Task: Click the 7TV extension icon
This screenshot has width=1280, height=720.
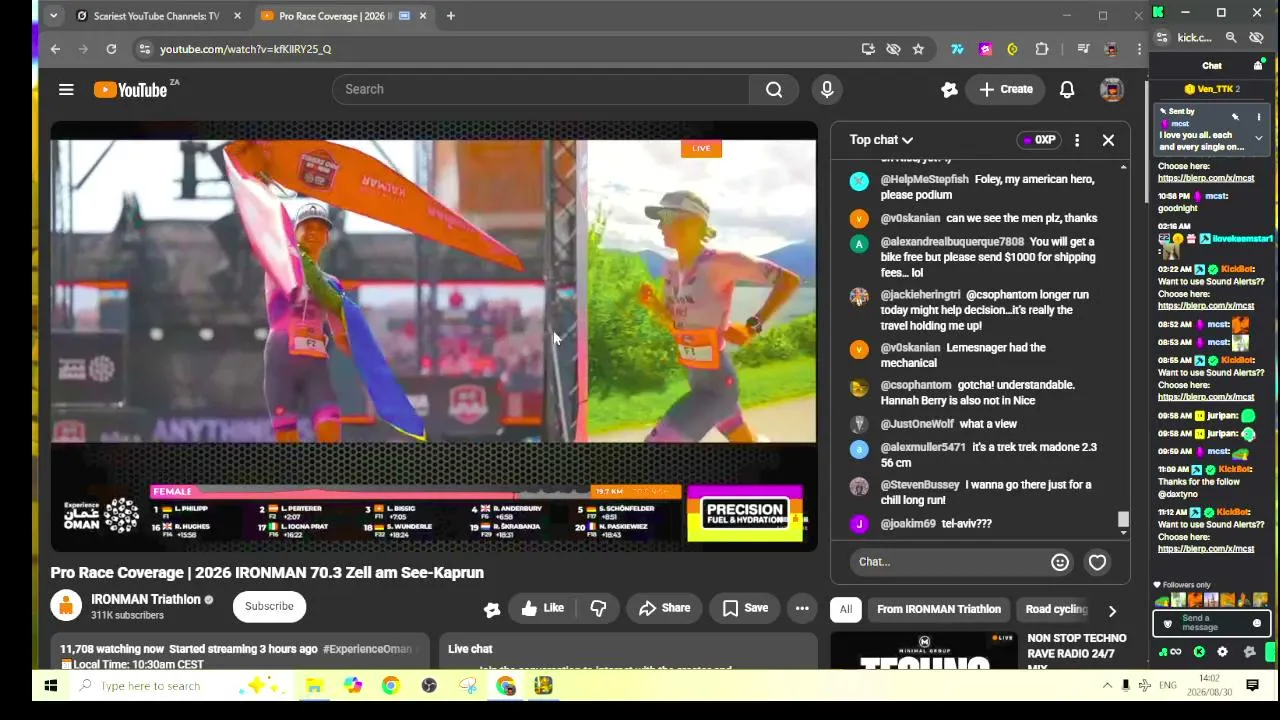Action: click(x=957, y=49)
